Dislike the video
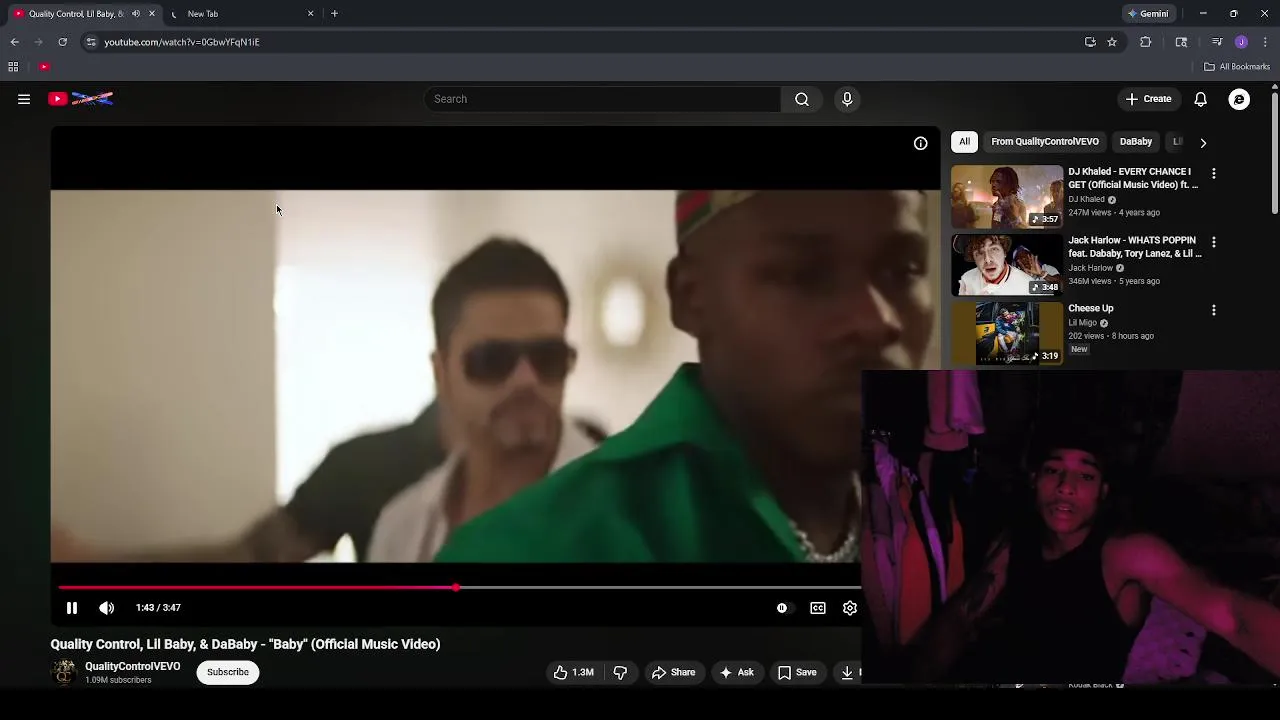 [620, 672]
